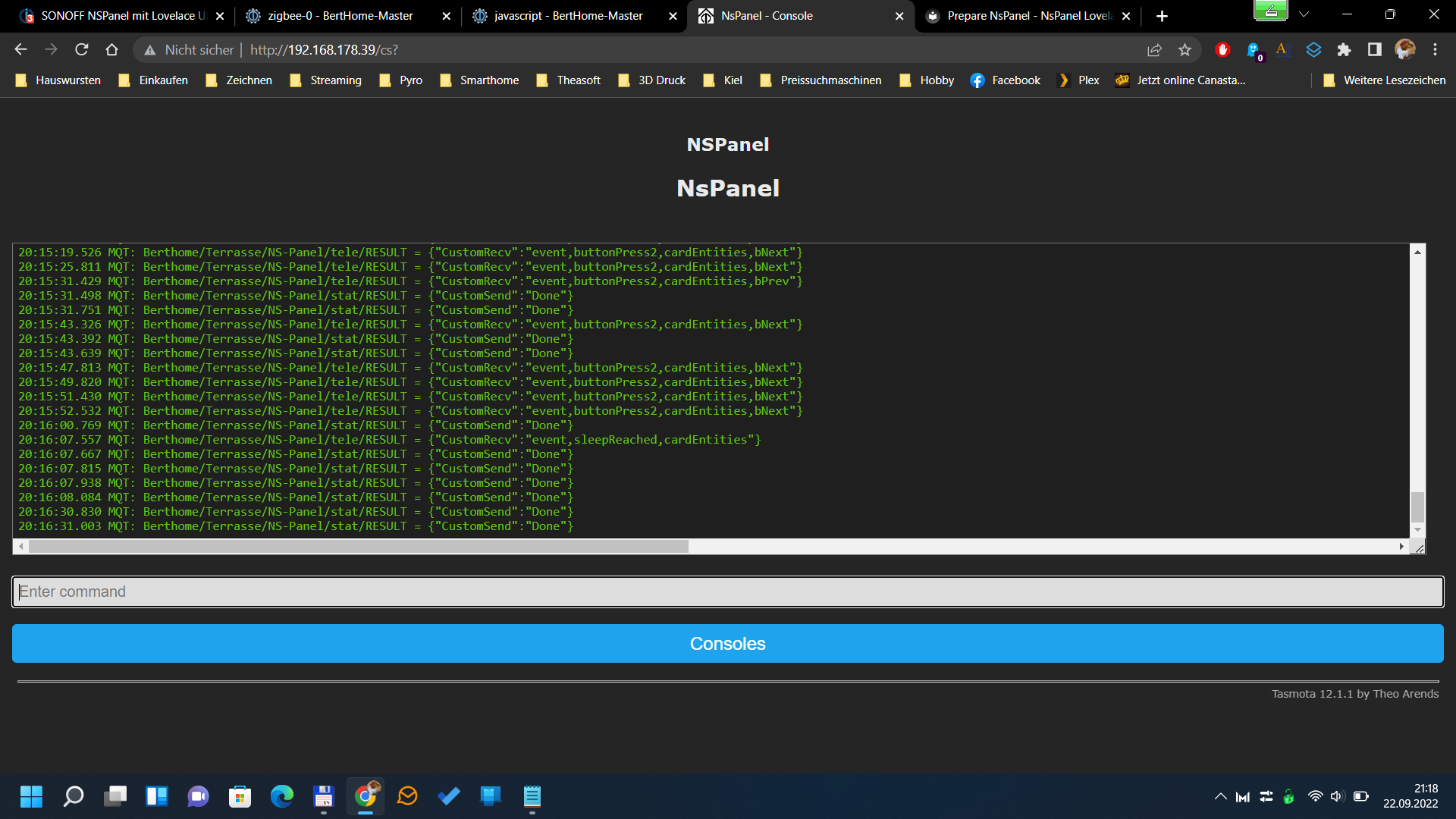Open taskbar clock and date
Image resolution: width=1456 pixels, height=819 pixels.
click(x=1410, y=796)
